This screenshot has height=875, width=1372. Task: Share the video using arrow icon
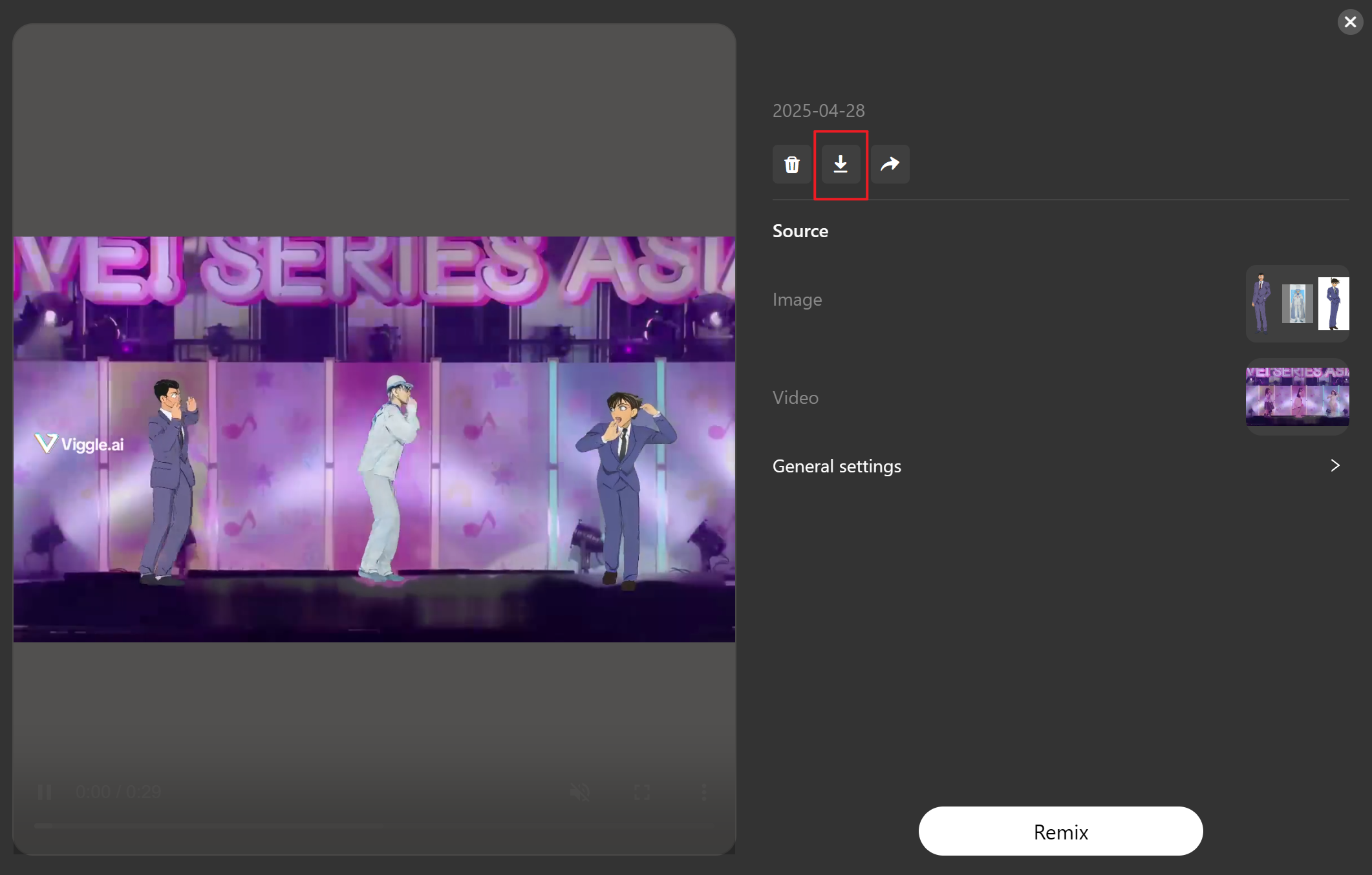click(890, 164)
